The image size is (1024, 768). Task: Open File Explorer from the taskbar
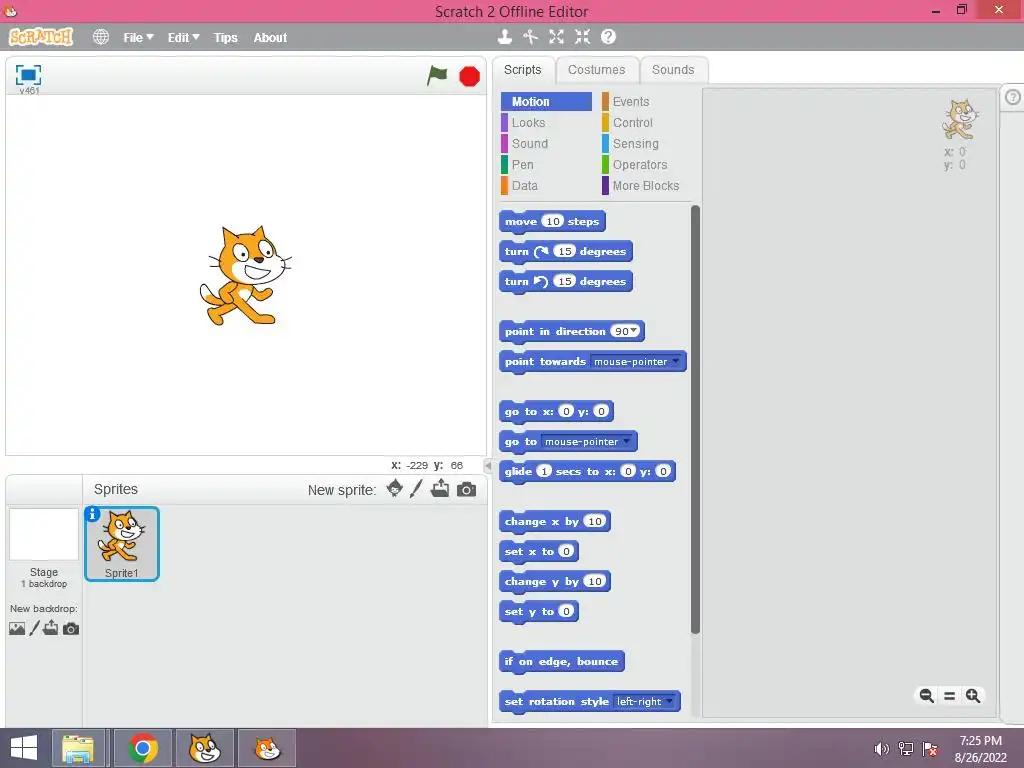pyautogui.click(x=78, y=748)
